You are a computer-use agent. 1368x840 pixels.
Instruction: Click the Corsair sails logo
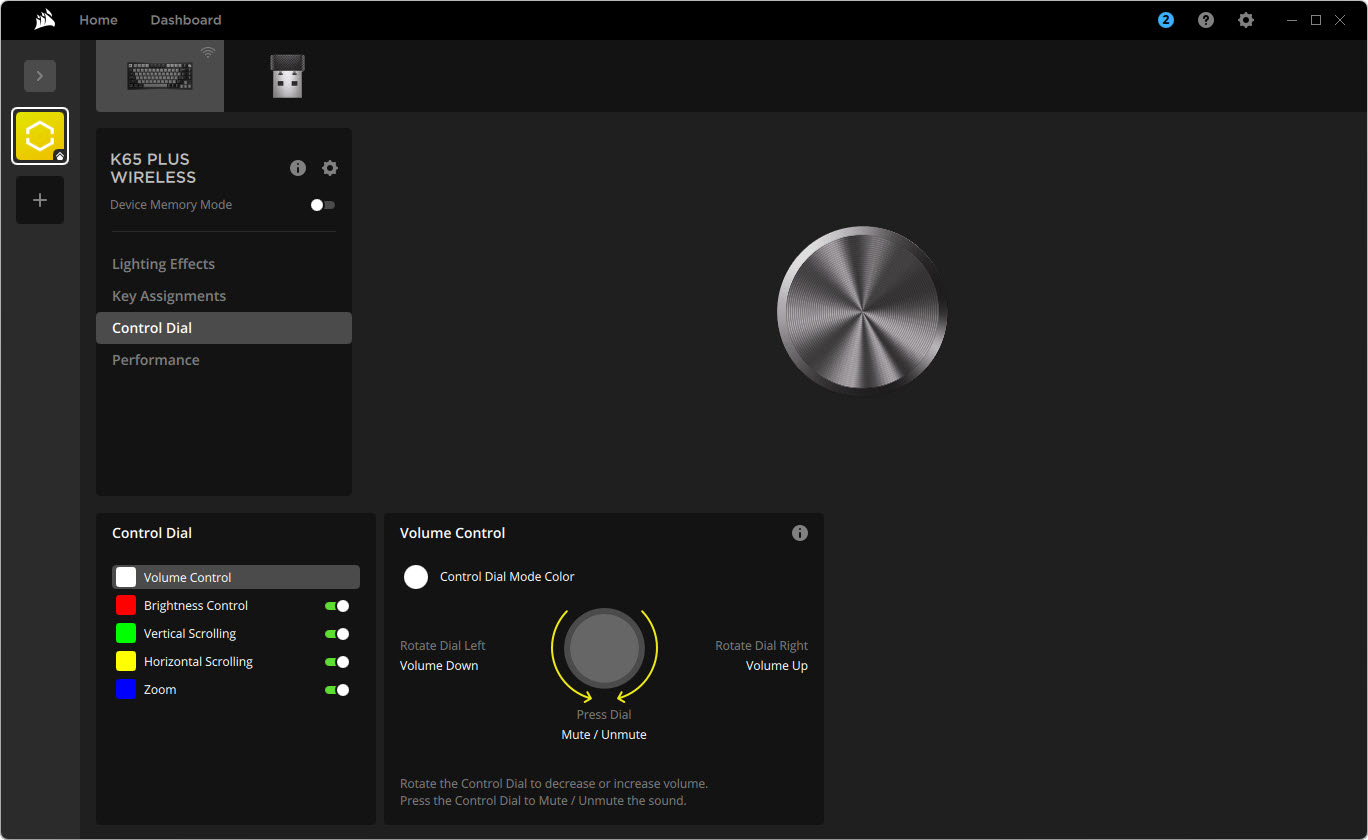[x=44, y=19]
